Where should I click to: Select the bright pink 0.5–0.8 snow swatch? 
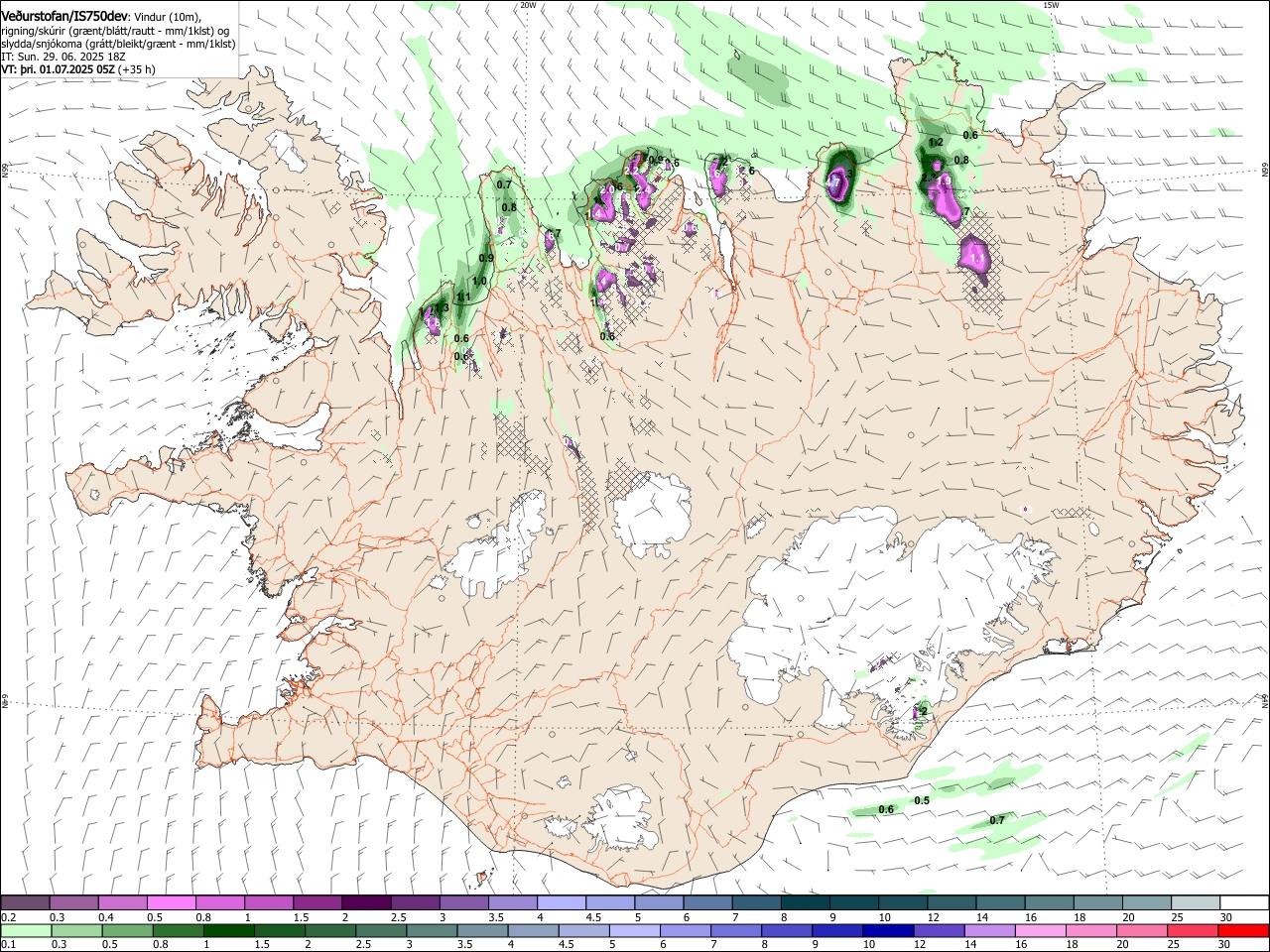coord(172,903)
